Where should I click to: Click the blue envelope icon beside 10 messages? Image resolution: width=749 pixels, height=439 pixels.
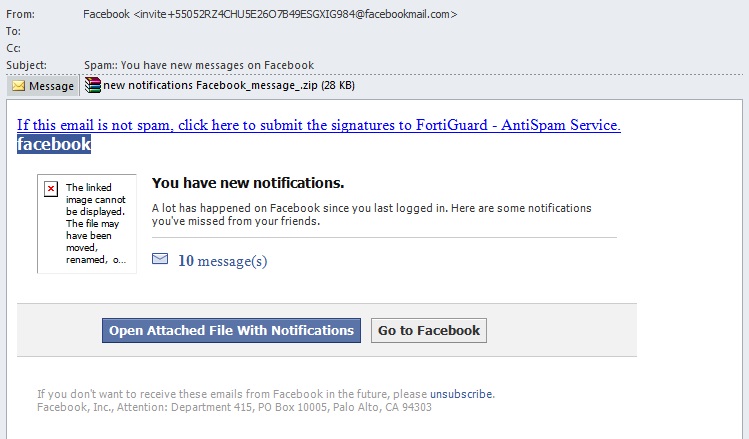(160, 259)
